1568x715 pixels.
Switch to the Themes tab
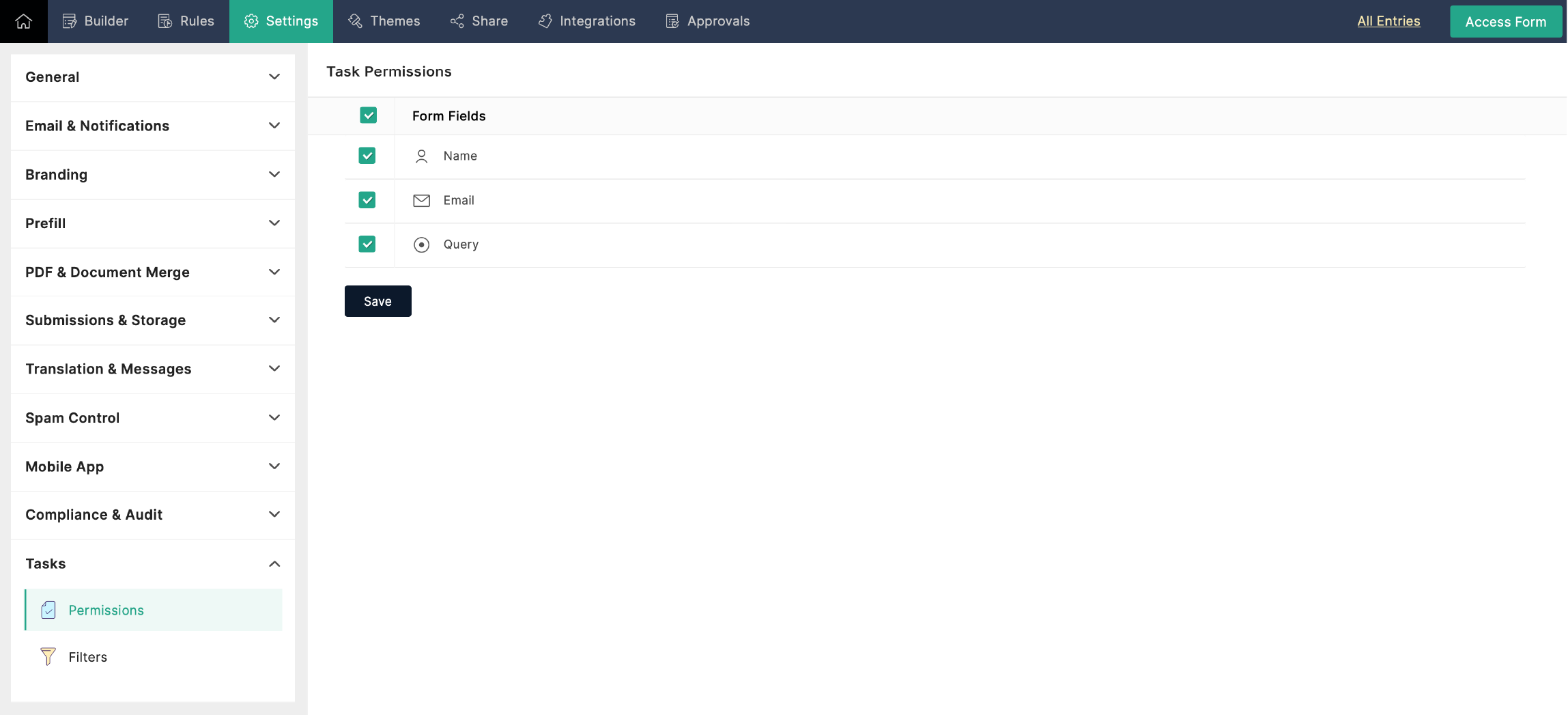(384, 21)
